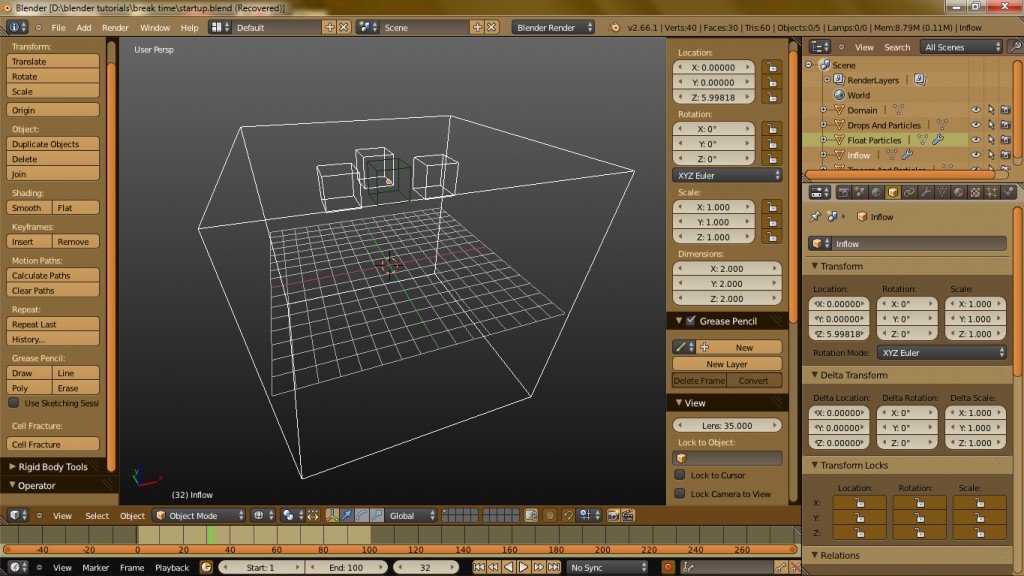This screenshot has width=1024, height=576.
Task: Click the Translate manipulator arrow icon in viewport header
Action: 346,514
